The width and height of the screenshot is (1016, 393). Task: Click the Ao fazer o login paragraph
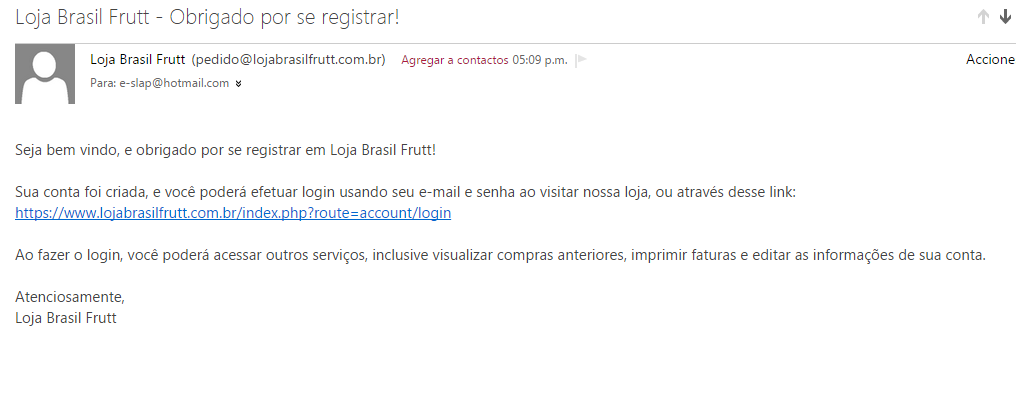tap(500, 255)
